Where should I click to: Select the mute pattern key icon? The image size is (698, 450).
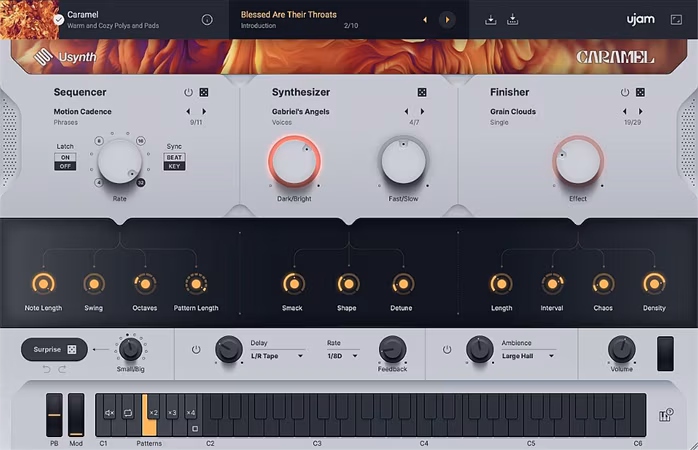coord(109,412)
